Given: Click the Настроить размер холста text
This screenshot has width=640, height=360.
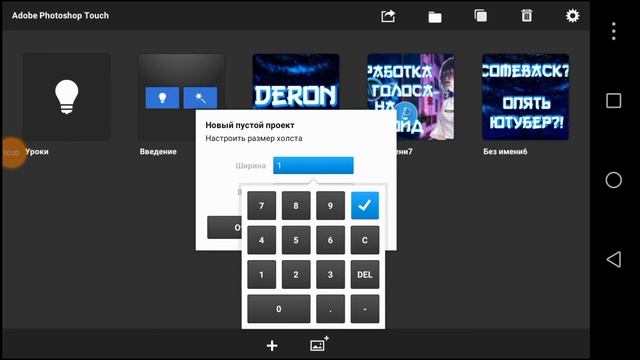Looking at the screenshot, I should (254, 138).
